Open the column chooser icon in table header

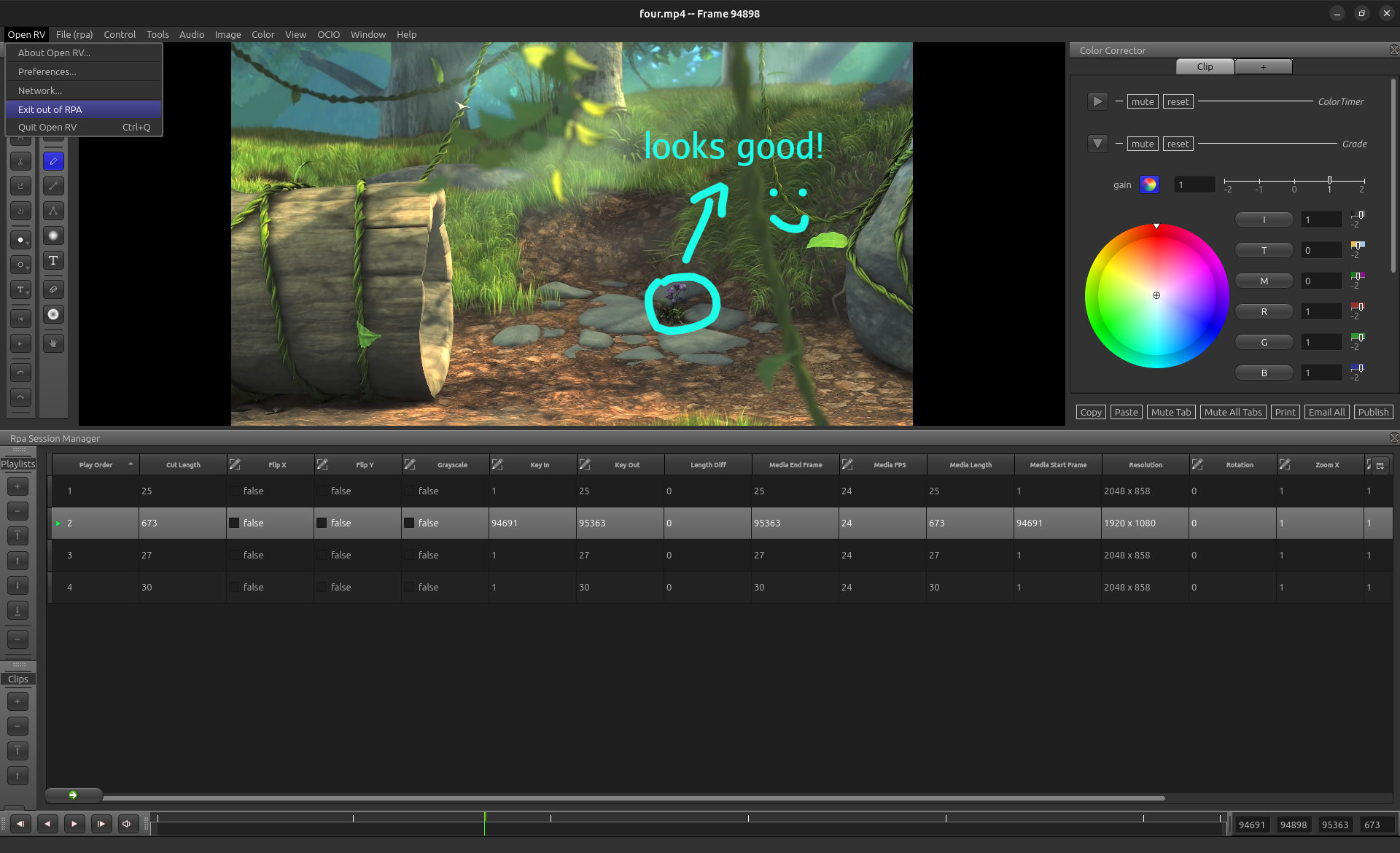pyautogui.click(x=1380, y=465)
